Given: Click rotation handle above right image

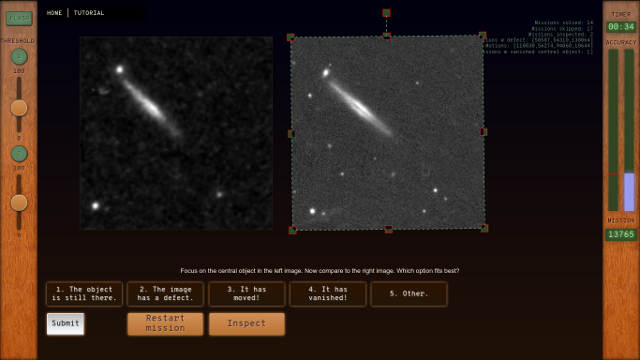Looking at the screenshot, I should [386, 13].
